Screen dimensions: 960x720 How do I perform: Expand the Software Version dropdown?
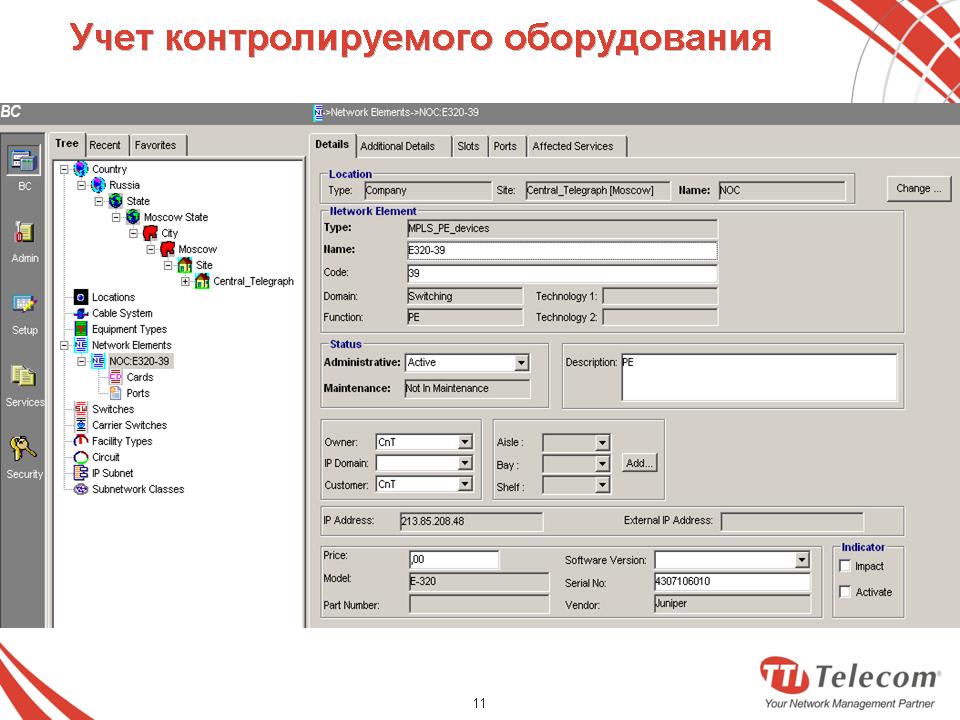[x=801, y=560]
